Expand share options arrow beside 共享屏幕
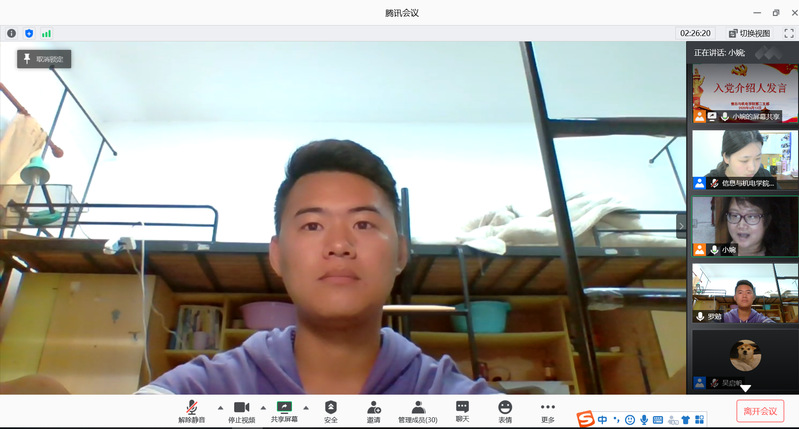The height and width of the screenshot is (429, 799). click(x=306, y=407)
